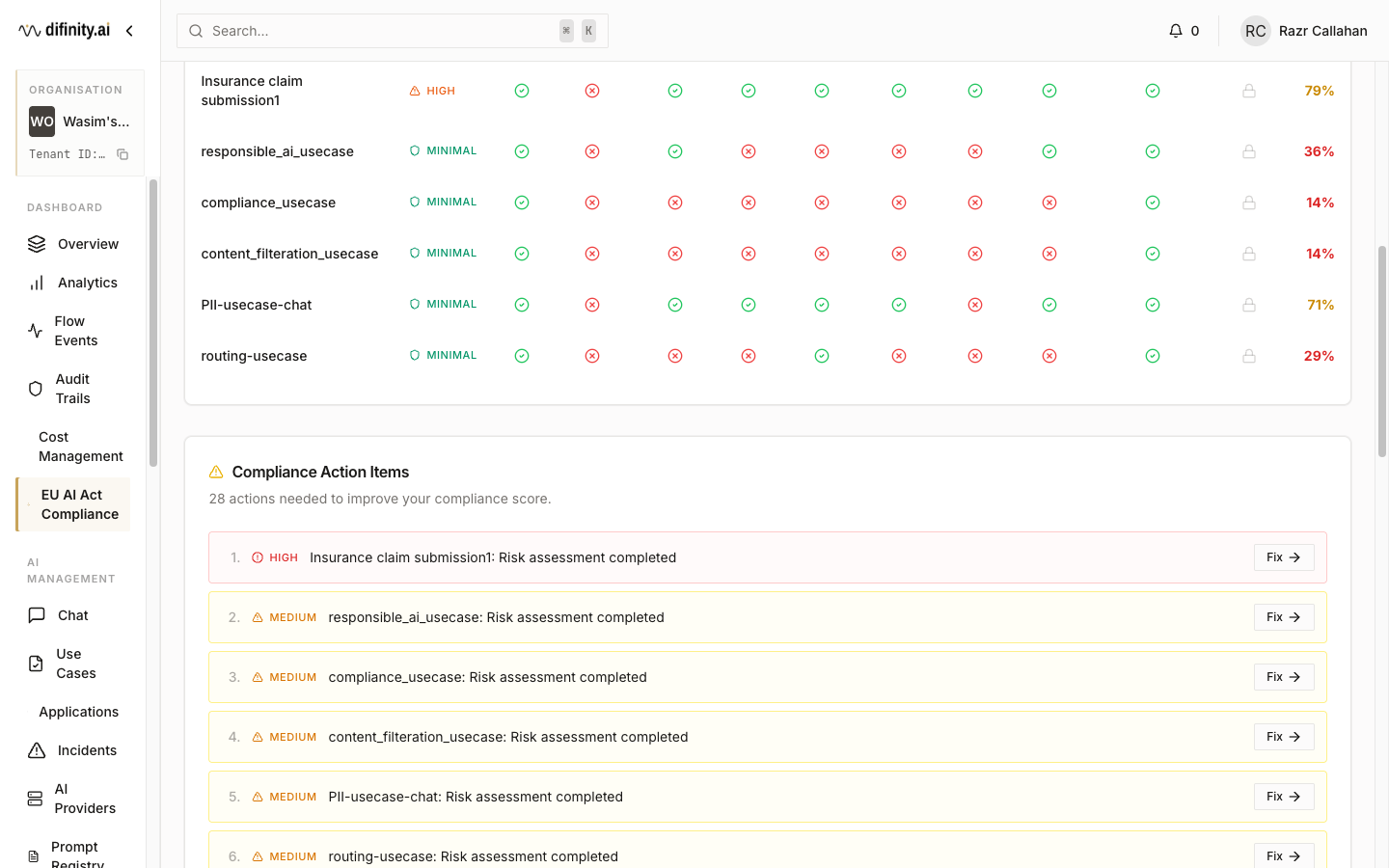Click the sidebar vertical scrollbar
Image resolution: width=1389 pixels, height=868 pixels.
[153, 323]
